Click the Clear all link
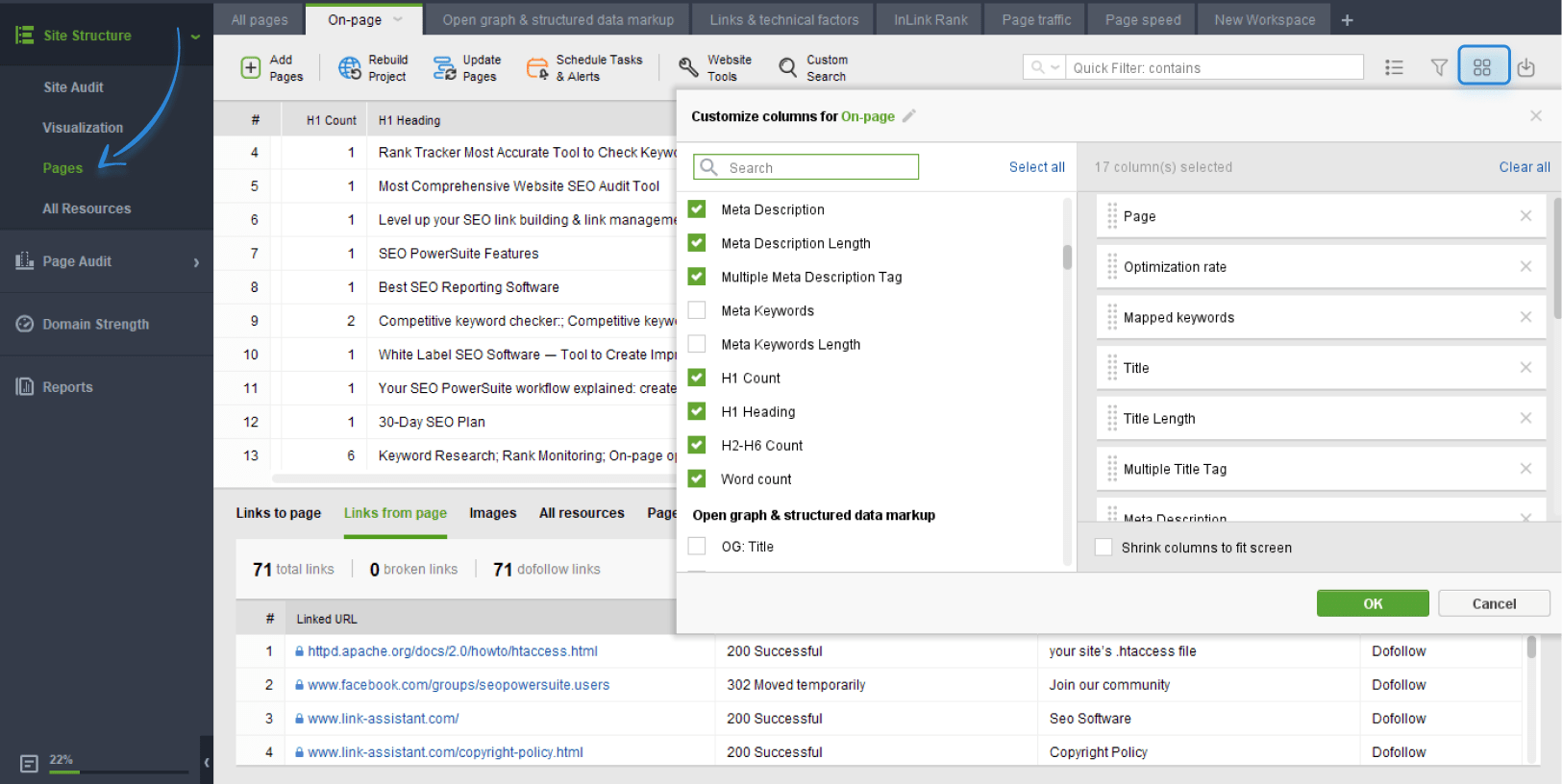This screenshot has width=1562, height=784. tap(1525, 167)
